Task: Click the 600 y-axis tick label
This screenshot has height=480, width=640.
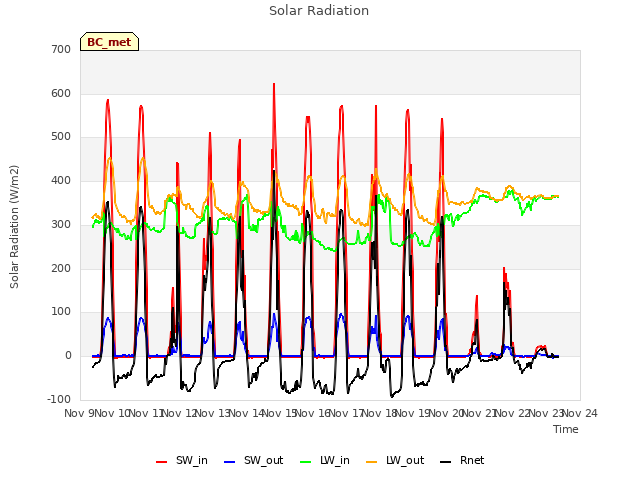Action: (61, 93)
